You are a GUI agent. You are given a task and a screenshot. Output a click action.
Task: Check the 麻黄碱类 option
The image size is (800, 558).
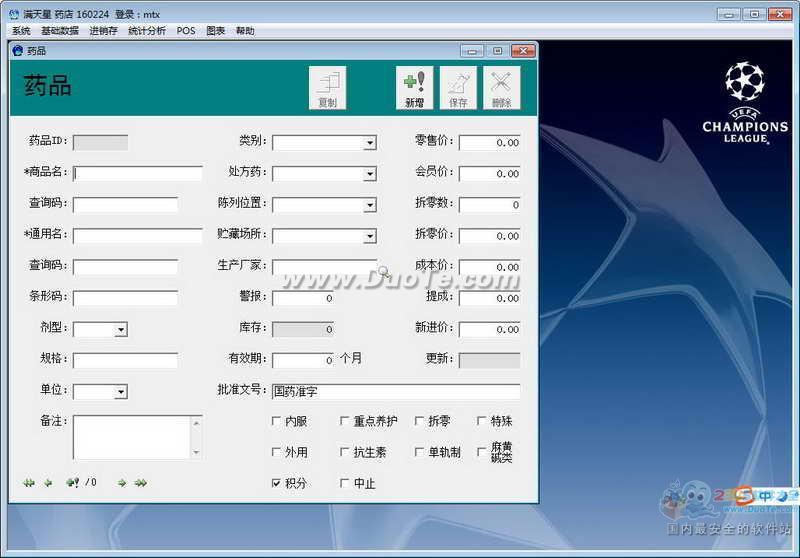coord(481,452)
